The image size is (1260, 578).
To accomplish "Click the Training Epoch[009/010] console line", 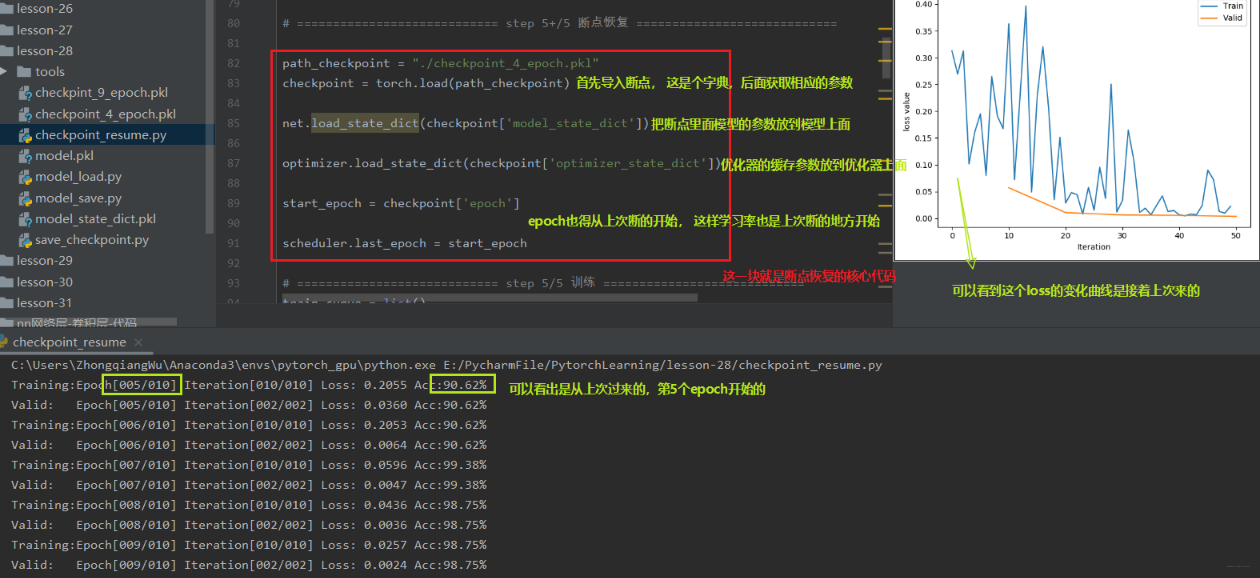I will [x=249, y=545].
